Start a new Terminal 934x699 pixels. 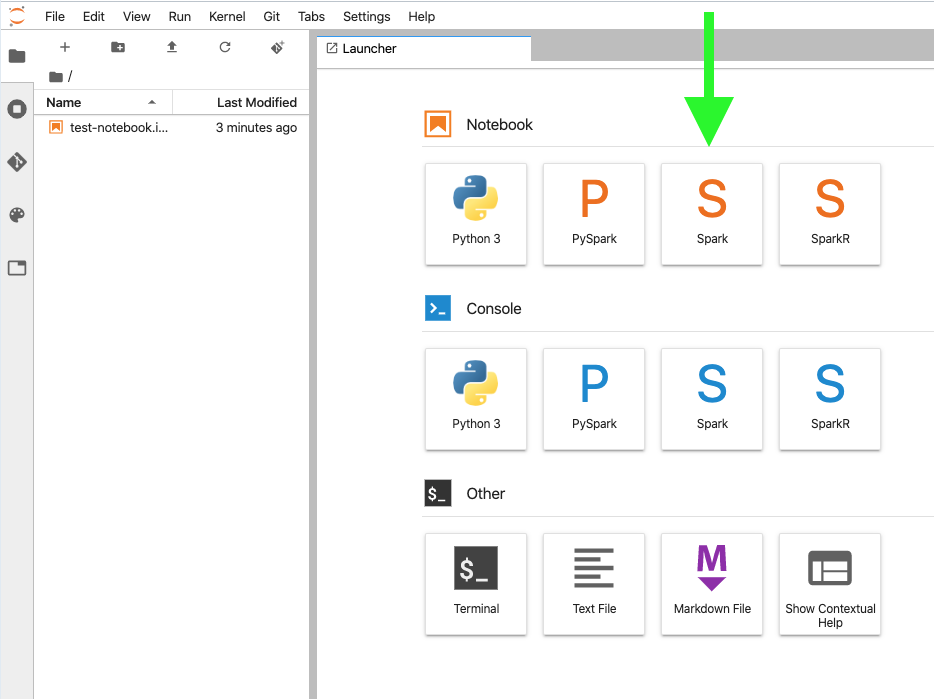click(476, 584)
